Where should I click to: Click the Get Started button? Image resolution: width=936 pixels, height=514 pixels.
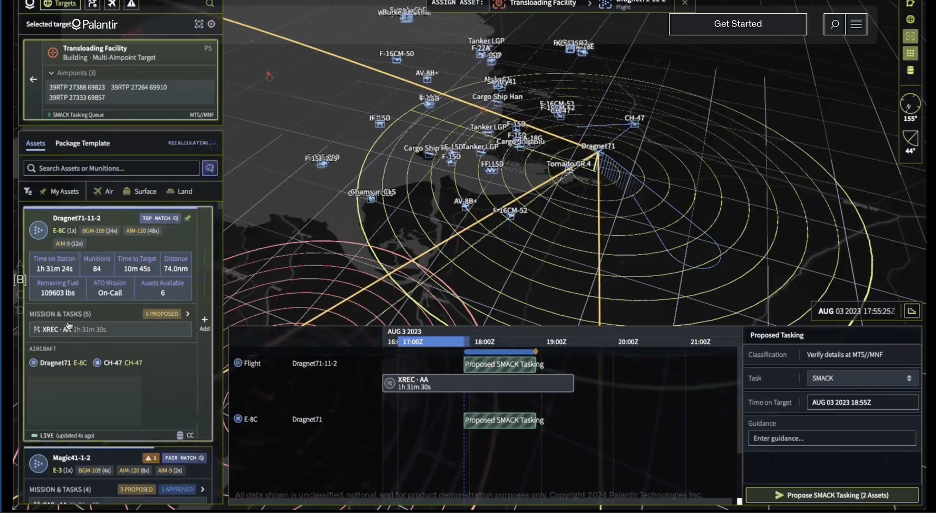point(738,24)
